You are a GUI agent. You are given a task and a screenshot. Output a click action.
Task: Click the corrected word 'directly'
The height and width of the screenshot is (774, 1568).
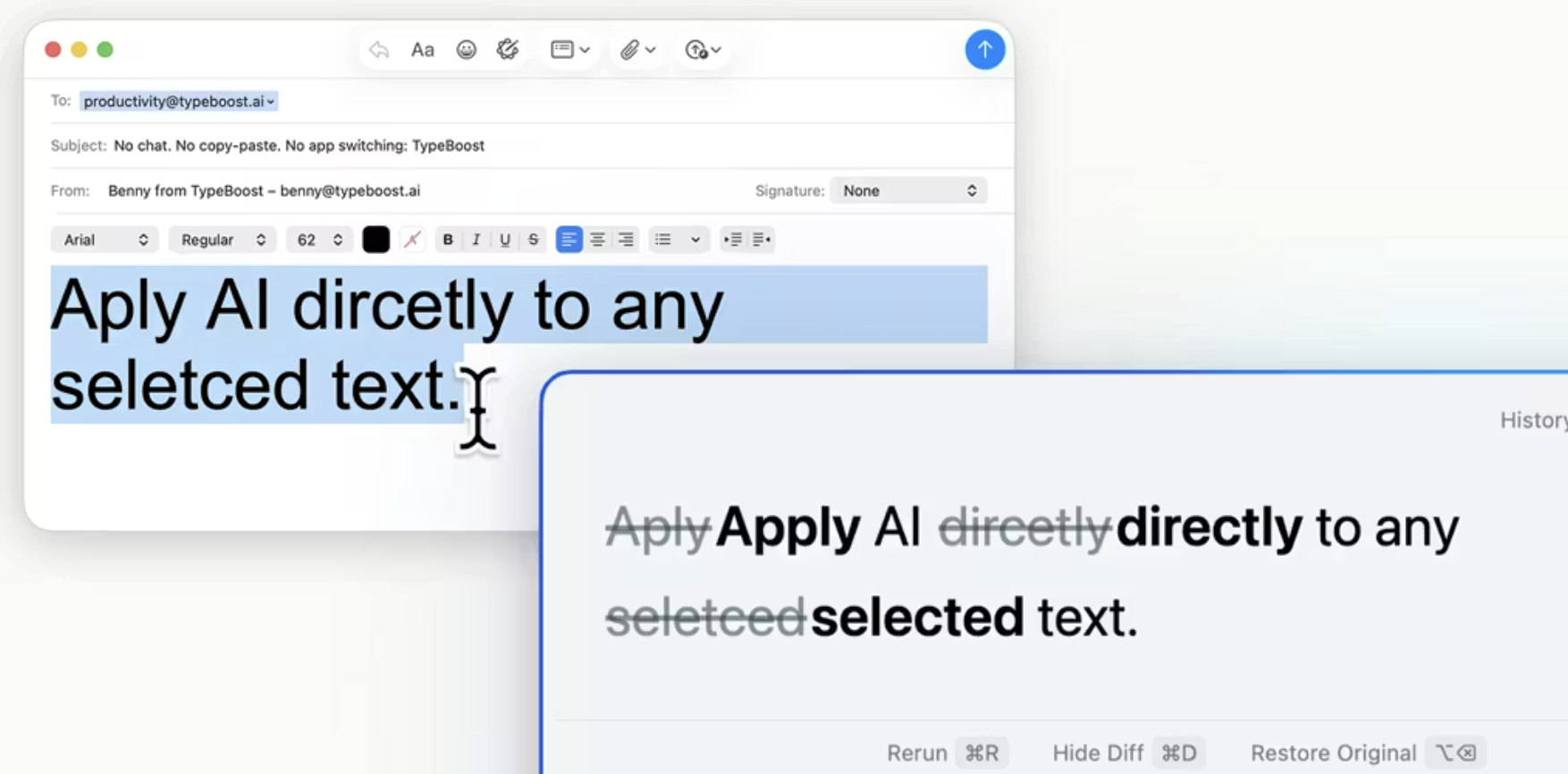click(1209, 527)
